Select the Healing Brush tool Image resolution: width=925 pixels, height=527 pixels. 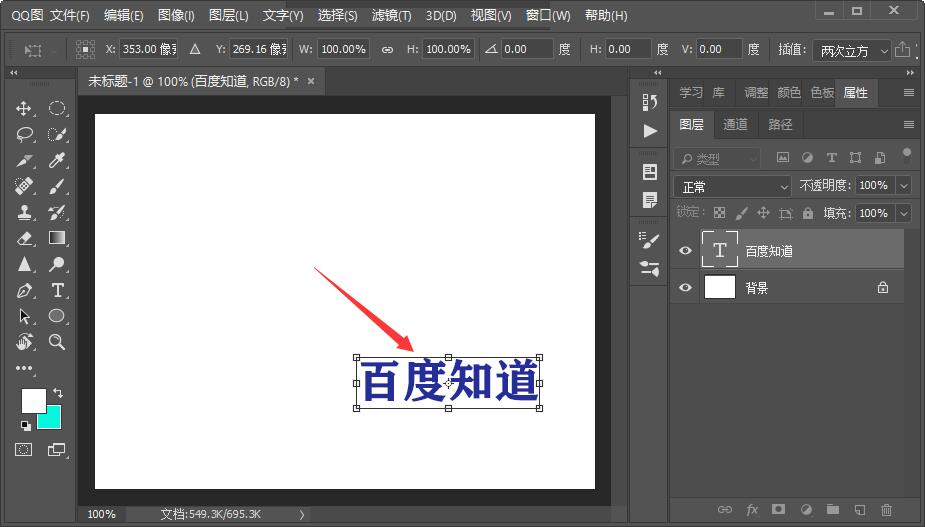[24, 186]
